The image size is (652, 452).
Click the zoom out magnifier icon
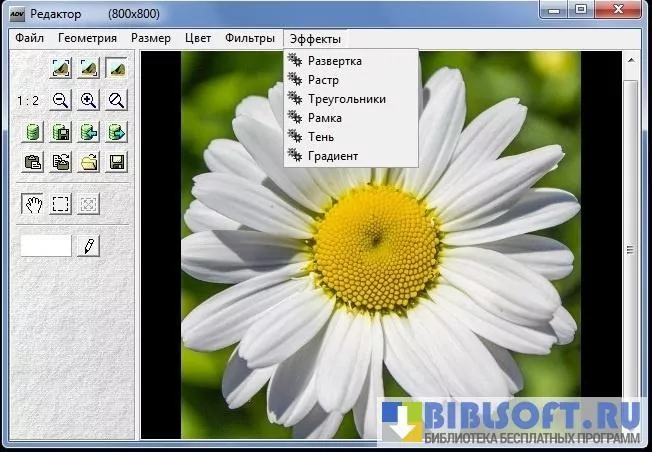[x=61, y=100]
